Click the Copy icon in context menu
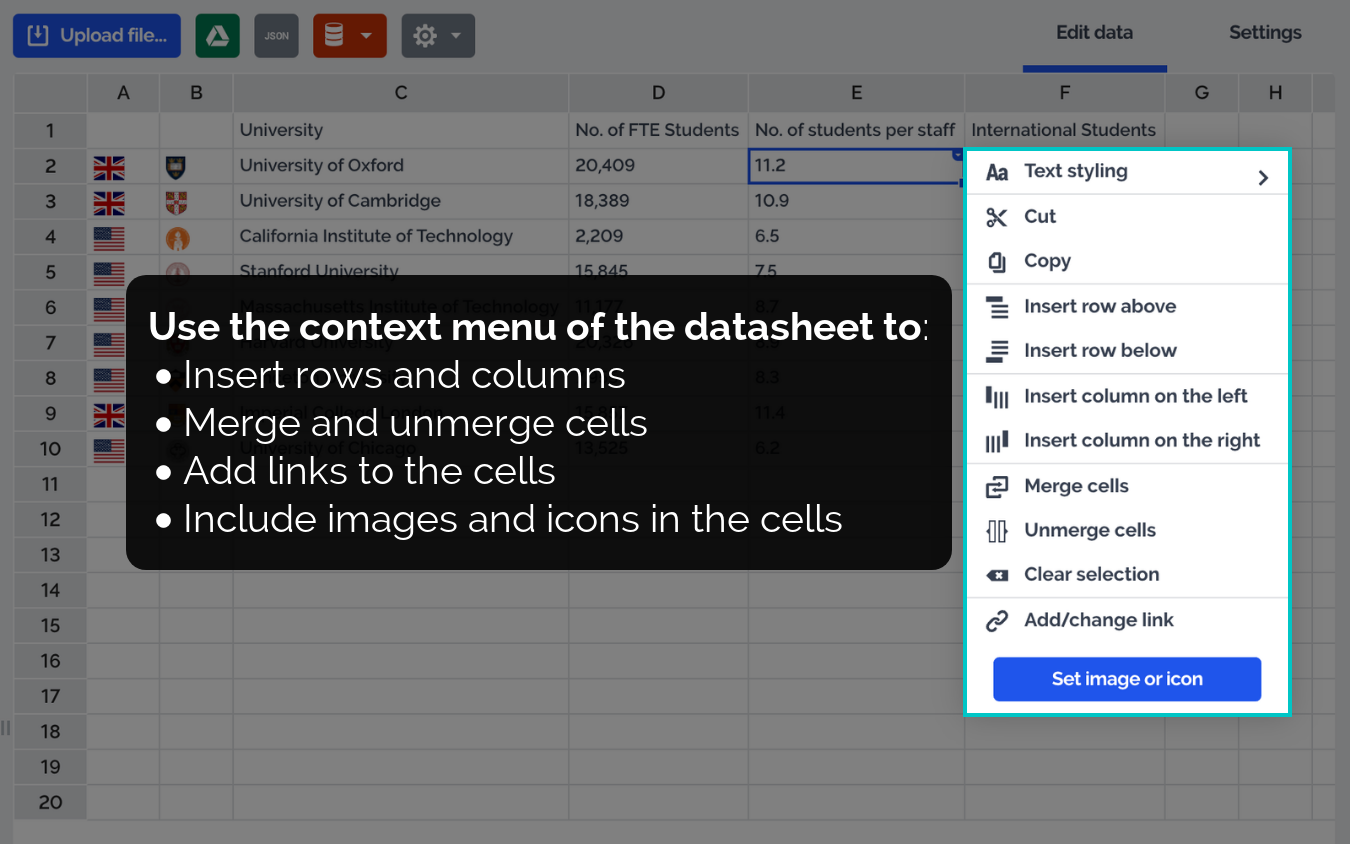The width and height of the screenshot is (1350, 844). [x=996, y=262]
